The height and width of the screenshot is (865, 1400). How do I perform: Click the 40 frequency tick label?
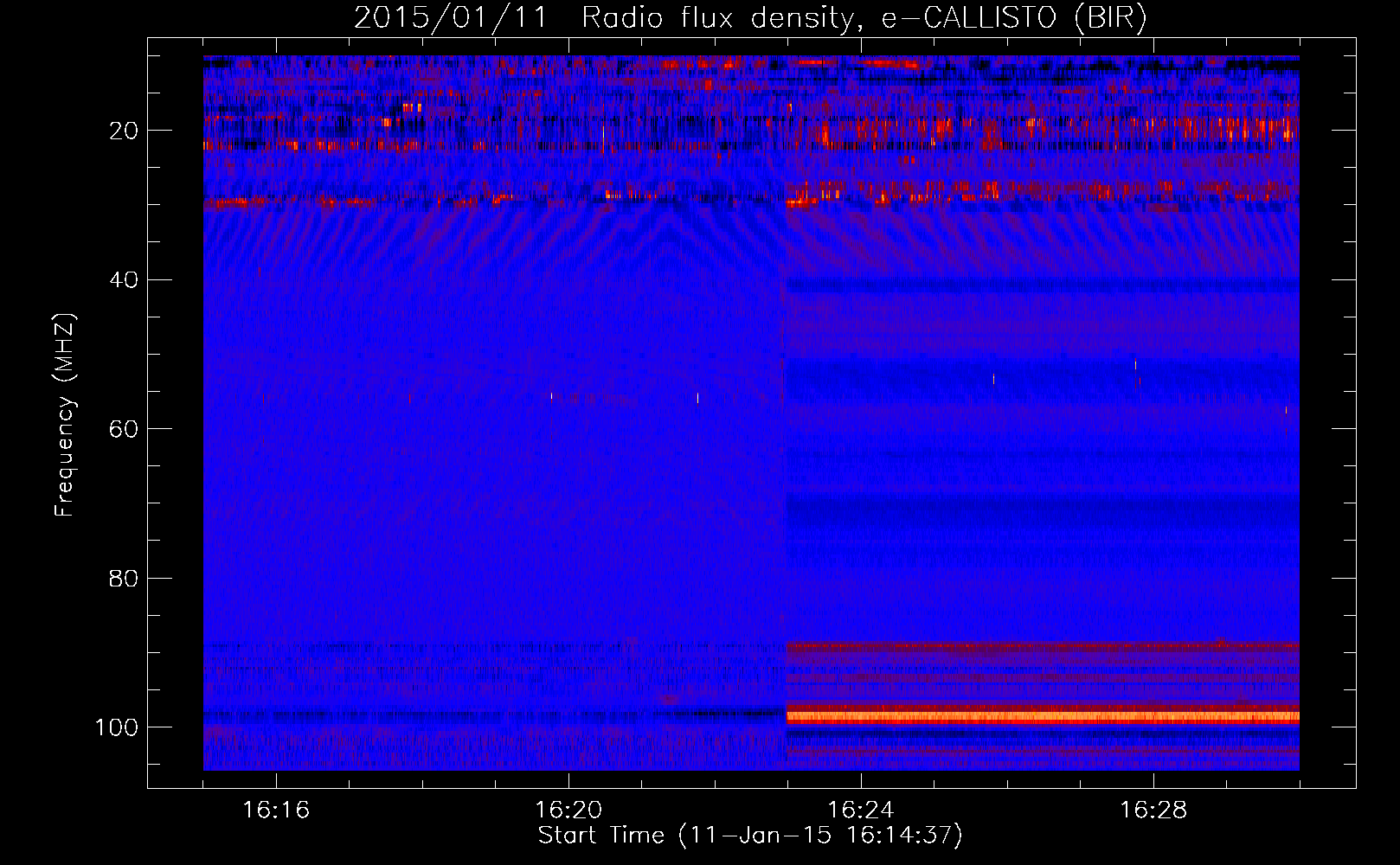click(x=124, y=280)
